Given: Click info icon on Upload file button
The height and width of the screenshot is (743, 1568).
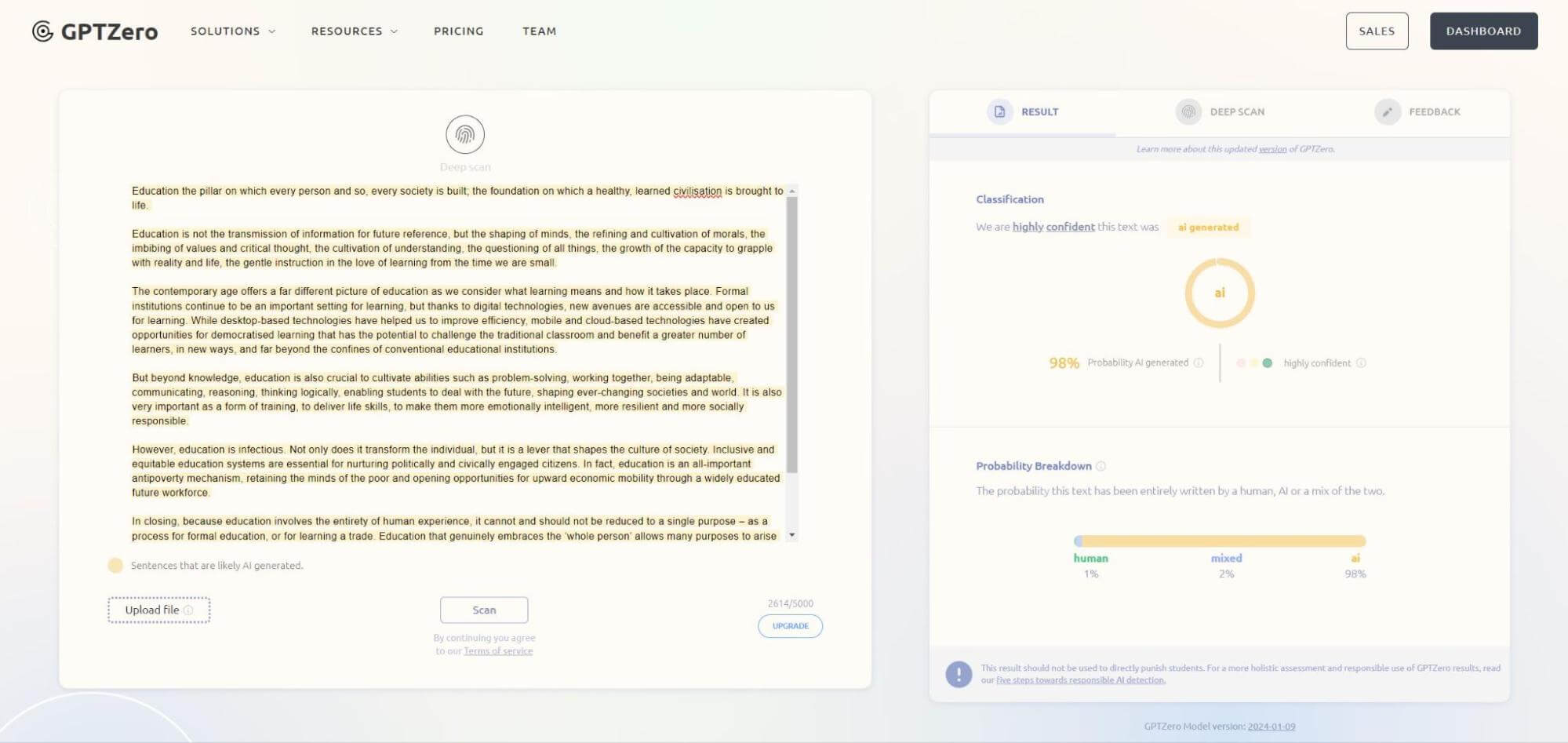Looking at the screenshot, I should point(188,610).
